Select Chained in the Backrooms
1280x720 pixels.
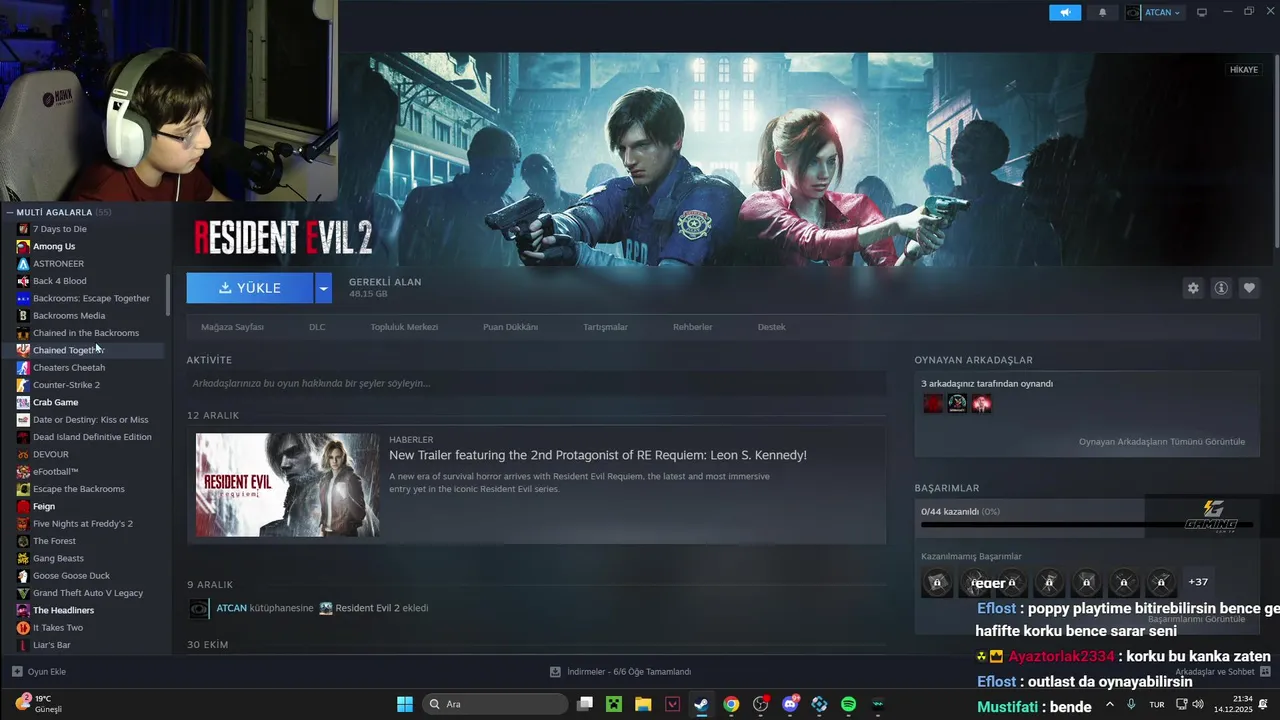click(x=86, y=333)
